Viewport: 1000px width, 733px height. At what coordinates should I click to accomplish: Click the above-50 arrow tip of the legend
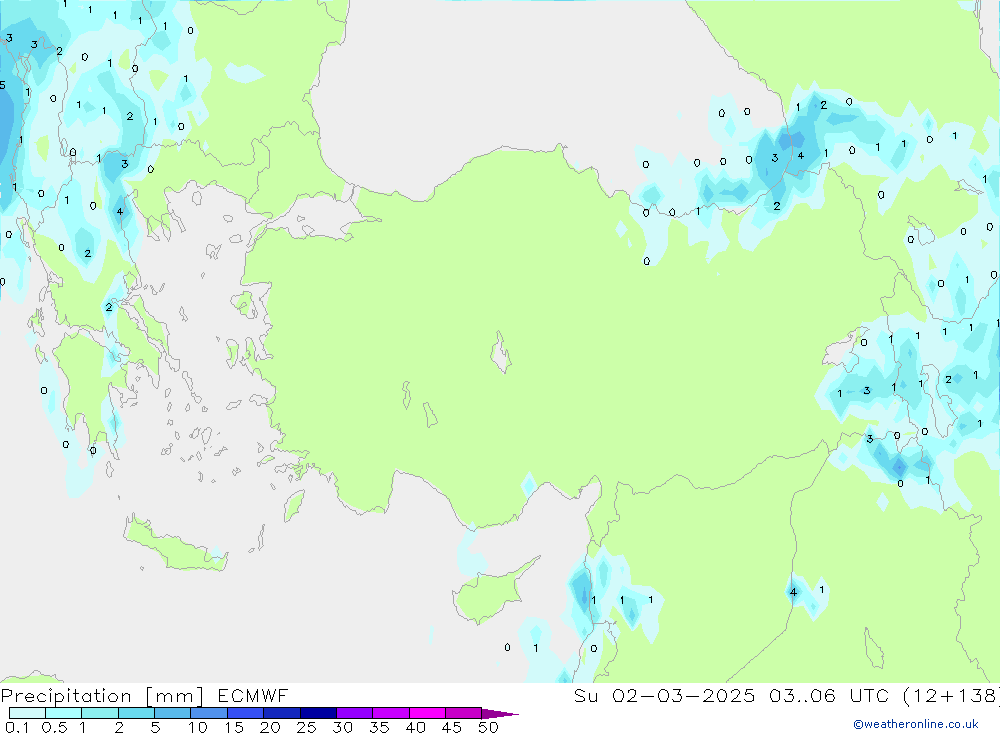(501, 713)
